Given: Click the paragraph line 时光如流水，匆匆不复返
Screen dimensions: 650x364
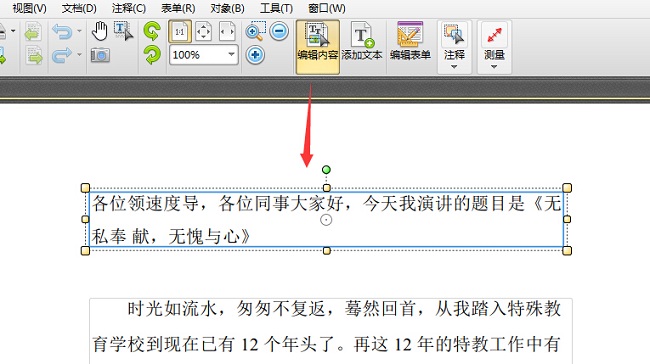Looking at the screenshot, I should (226, 309).
